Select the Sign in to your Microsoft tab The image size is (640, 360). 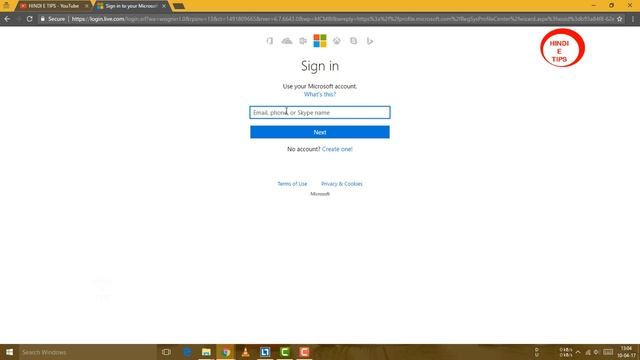click(131, 6)
